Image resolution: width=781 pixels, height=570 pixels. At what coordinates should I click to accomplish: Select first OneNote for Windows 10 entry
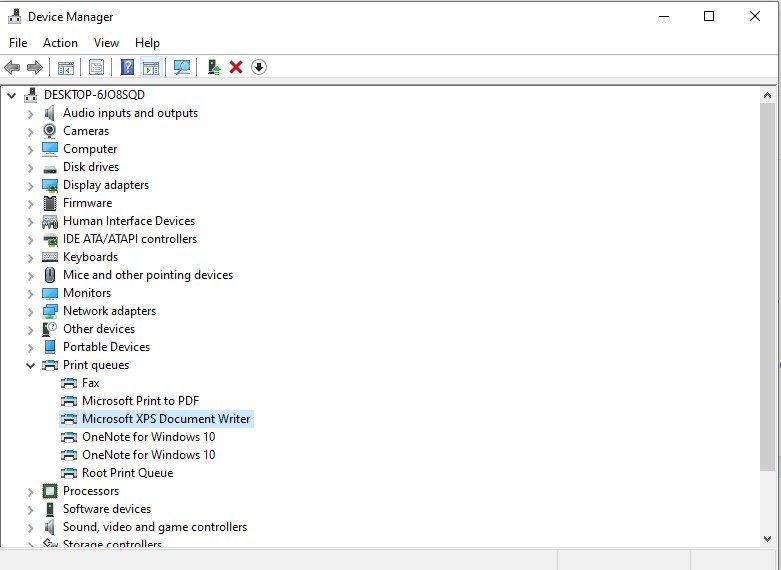(x=148, y=437)
